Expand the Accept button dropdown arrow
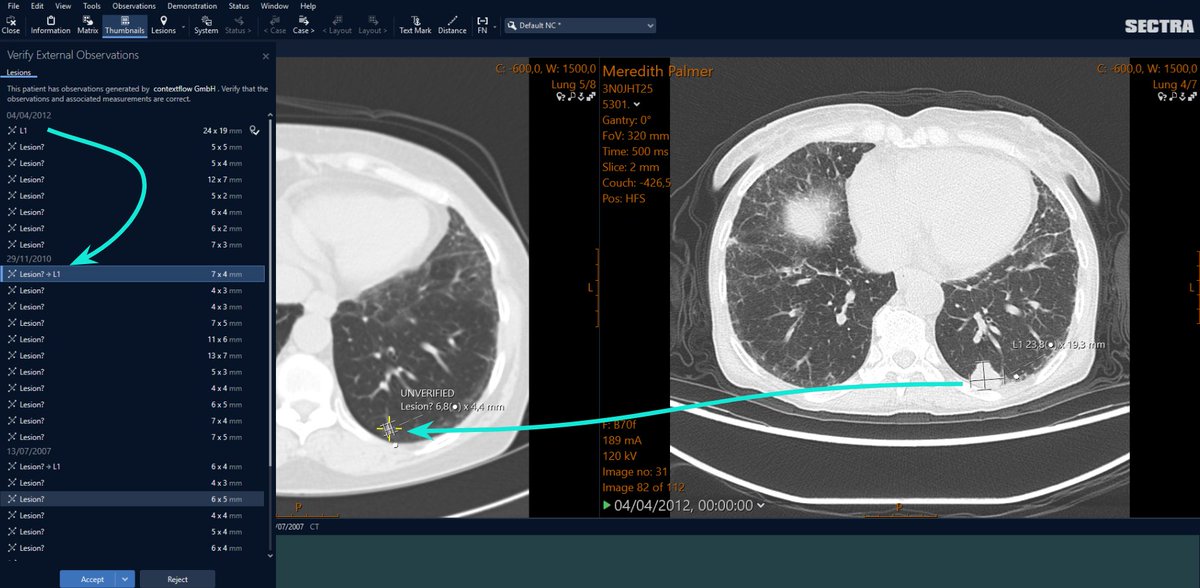Viewport: 1200px width, 588px height. coord(125,578)
